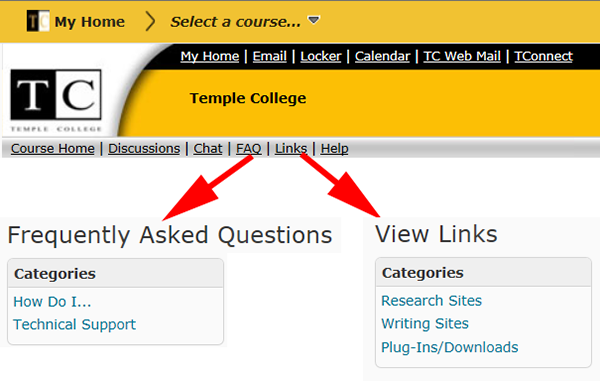
Task: Select the How Do I... FAQ category
Action: (x=52, y=302)
